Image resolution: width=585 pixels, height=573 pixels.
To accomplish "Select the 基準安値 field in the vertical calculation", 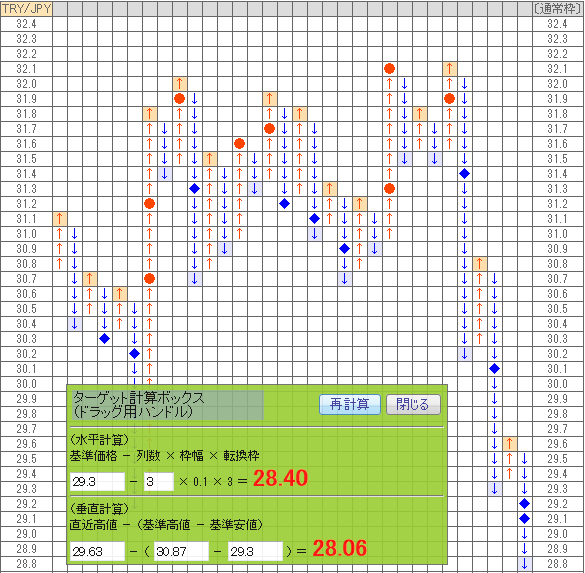I will pyautogui.click(x=255, y=551).
